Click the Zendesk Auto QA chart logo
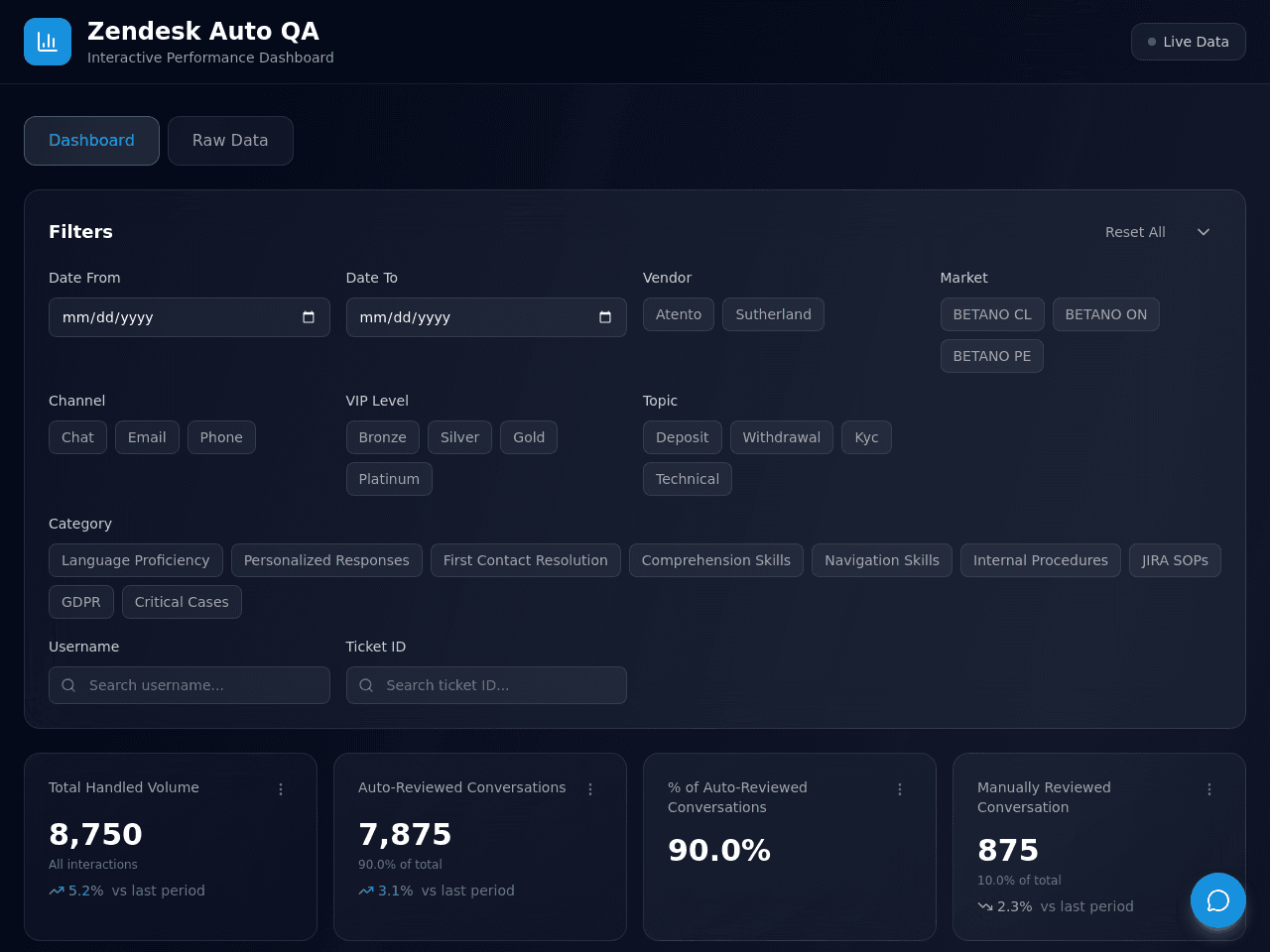The width and height of the screenshot is (1270, 952). [48, 42]
